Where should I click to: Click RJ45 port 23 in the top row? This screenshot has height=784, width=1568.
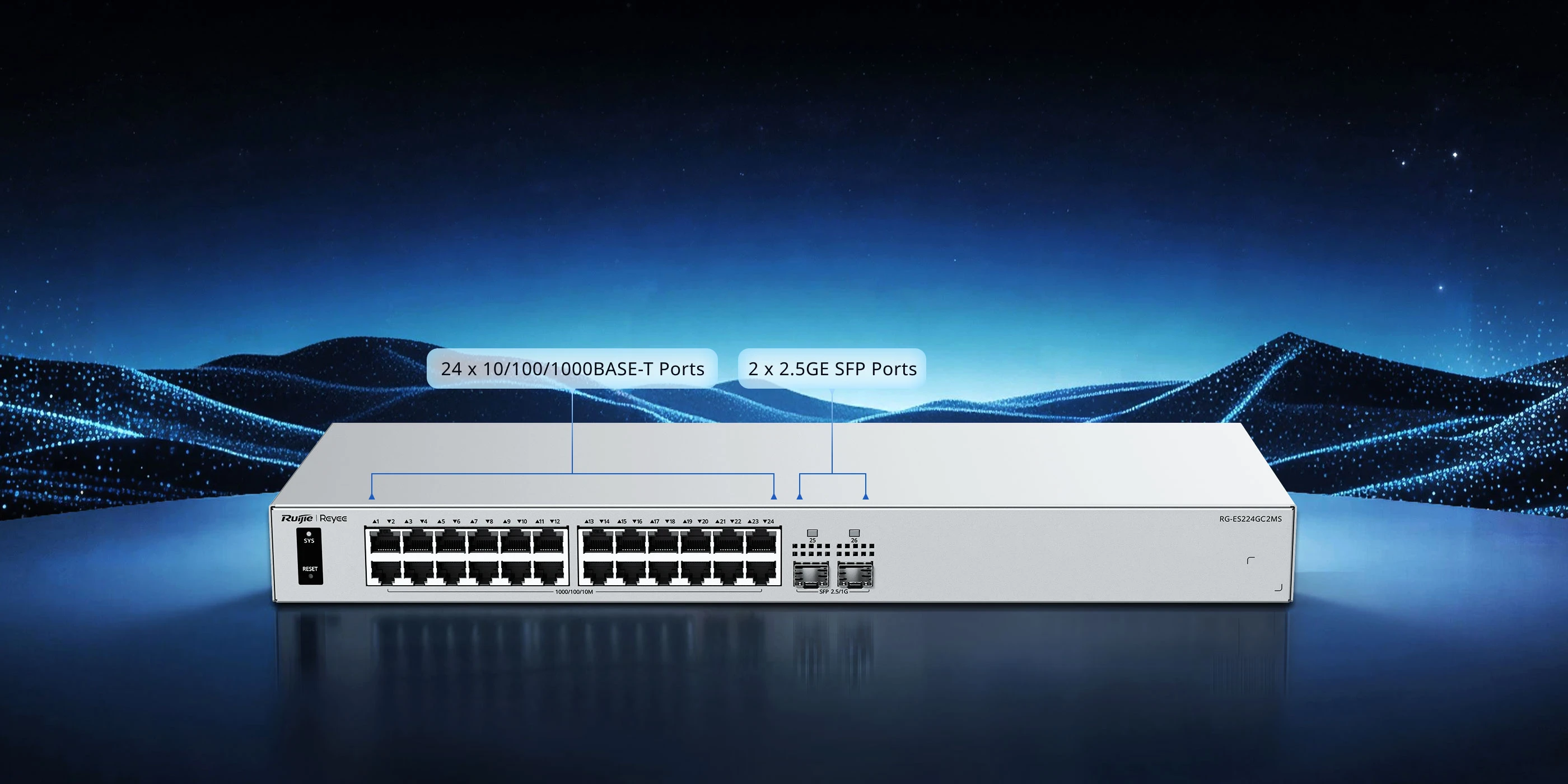point(761,542)
